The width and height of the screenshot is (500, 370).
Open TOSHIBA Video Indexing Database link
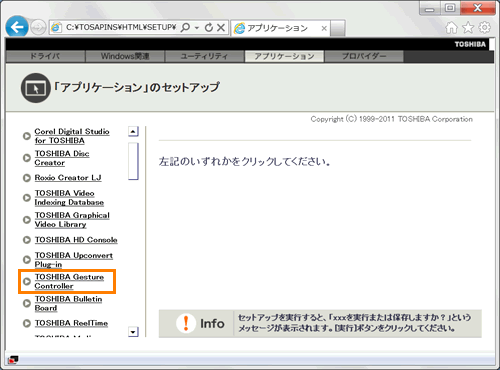click(x=69, y=198)
